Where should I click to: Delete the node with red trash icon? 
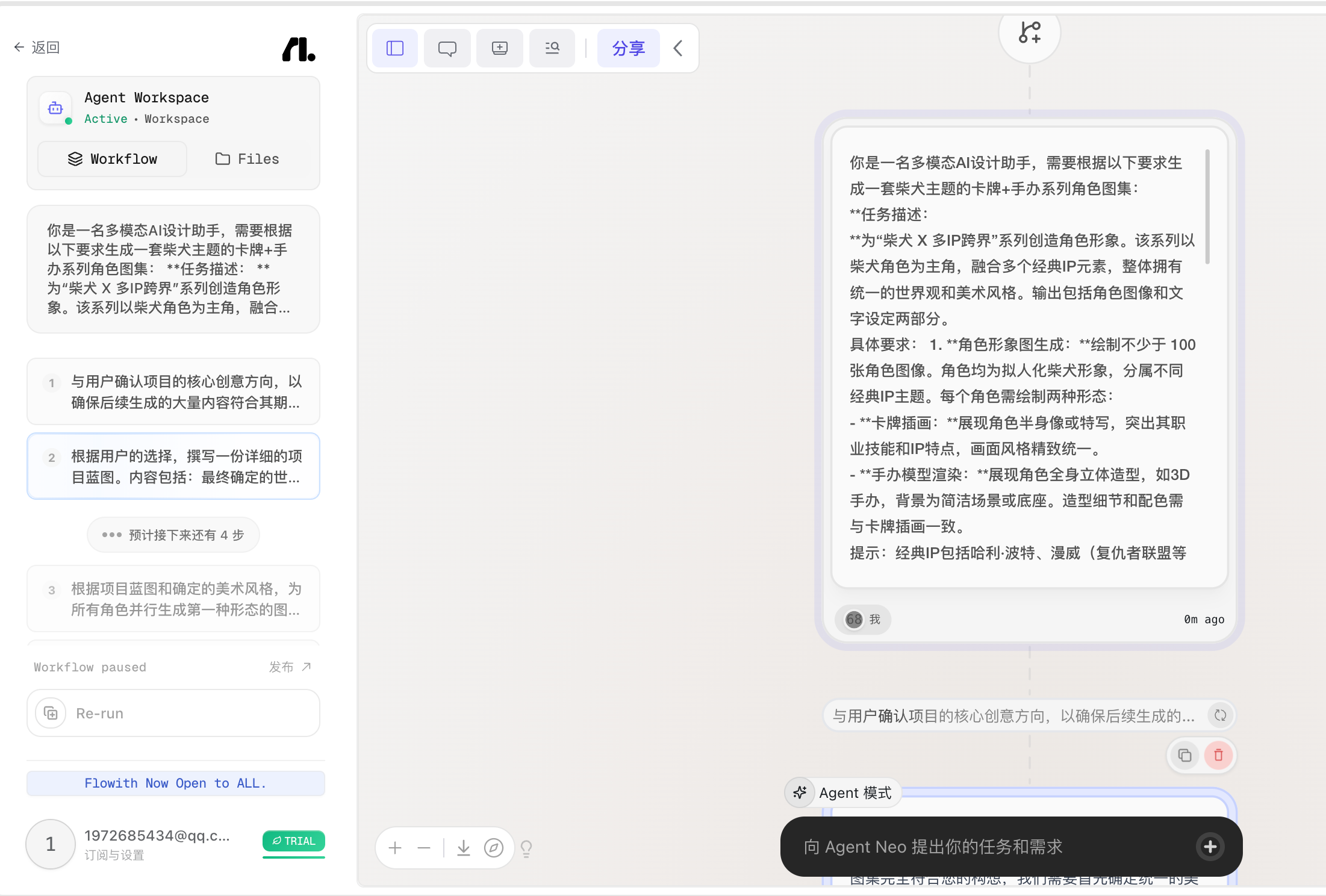pyautogui.click(x=1218, y=755)
